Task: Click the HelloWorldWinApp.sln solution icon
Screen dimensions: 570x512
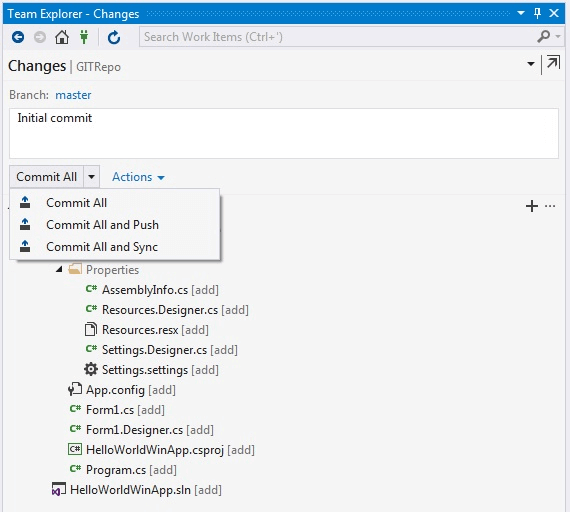Action: pyautogui.click(x=59, y=489)
